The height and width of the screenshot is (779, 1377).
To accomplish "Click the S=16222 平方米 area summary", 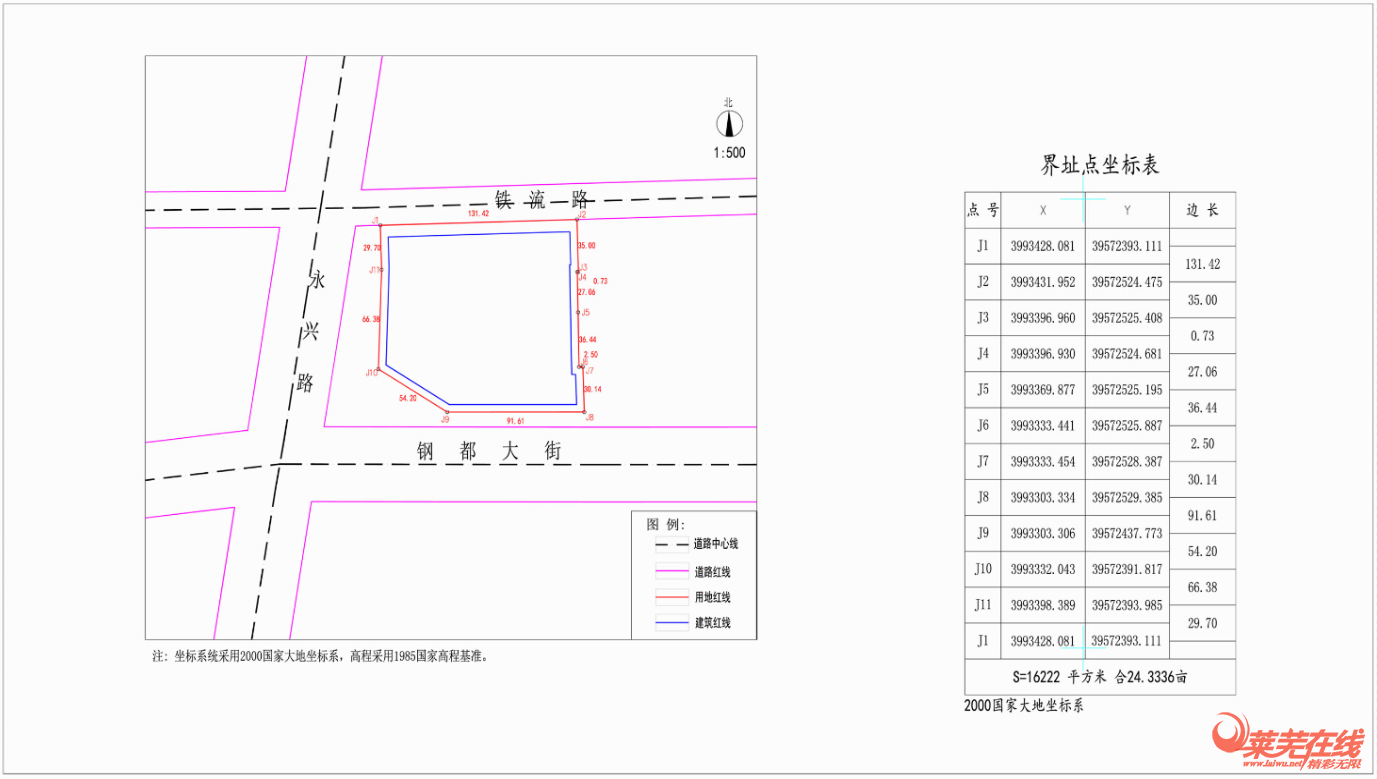I will point(1100,677).
